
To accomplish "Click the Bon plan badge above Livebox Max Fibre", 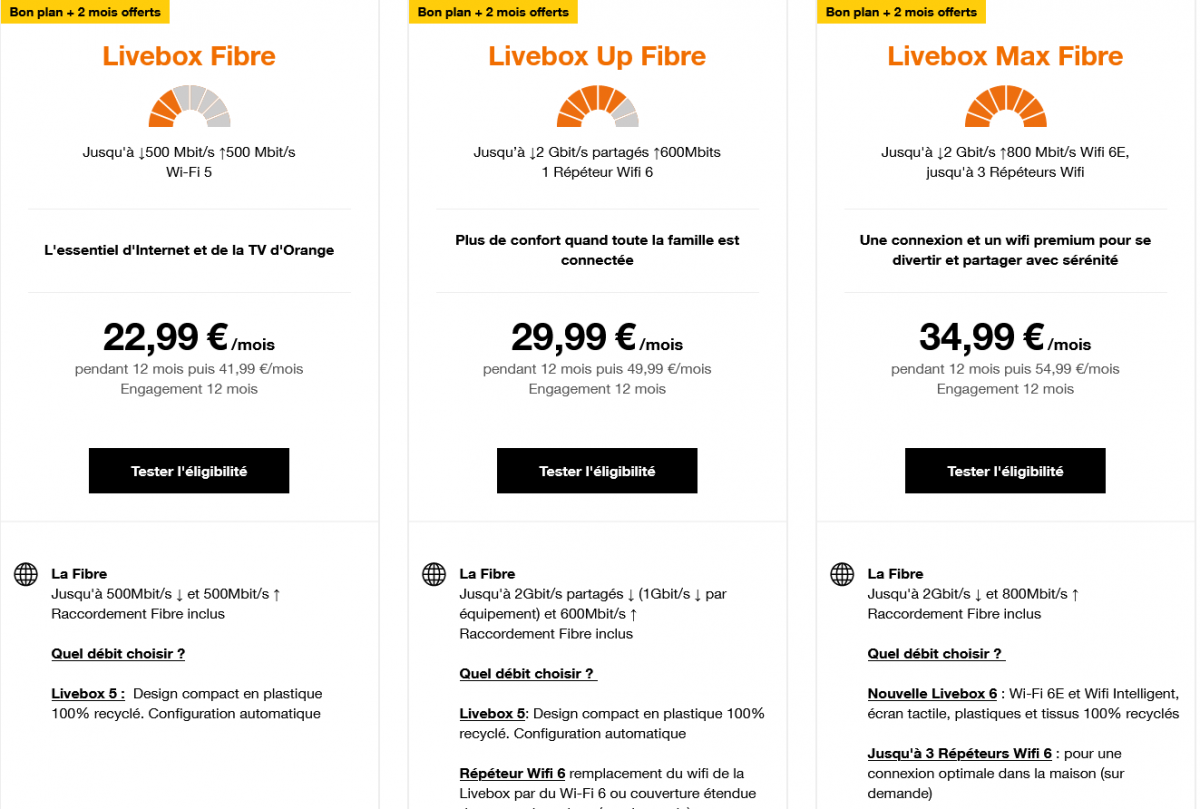I will click(901, 12).
